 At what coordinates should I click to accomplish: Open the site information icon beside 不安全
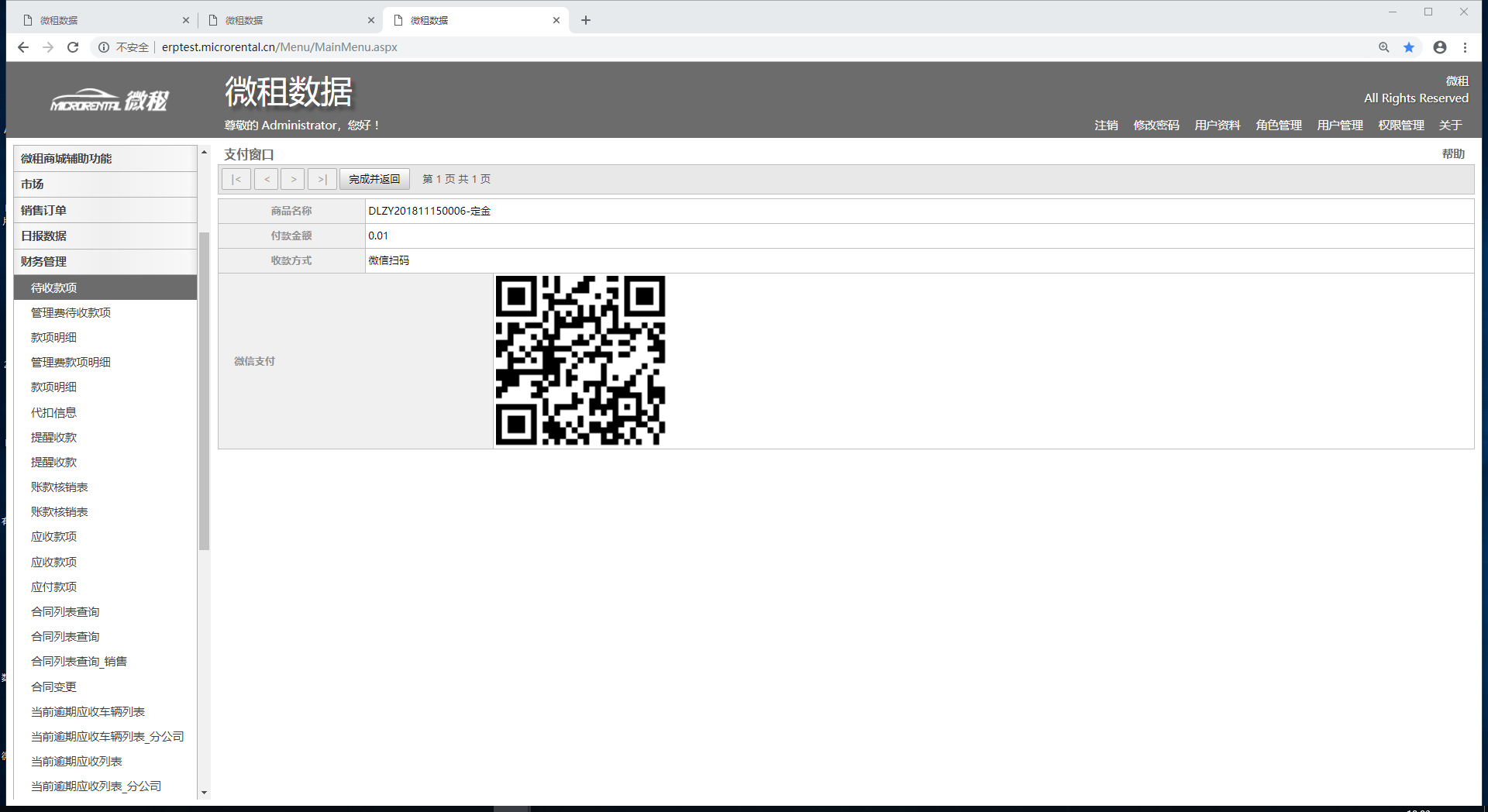103,47
